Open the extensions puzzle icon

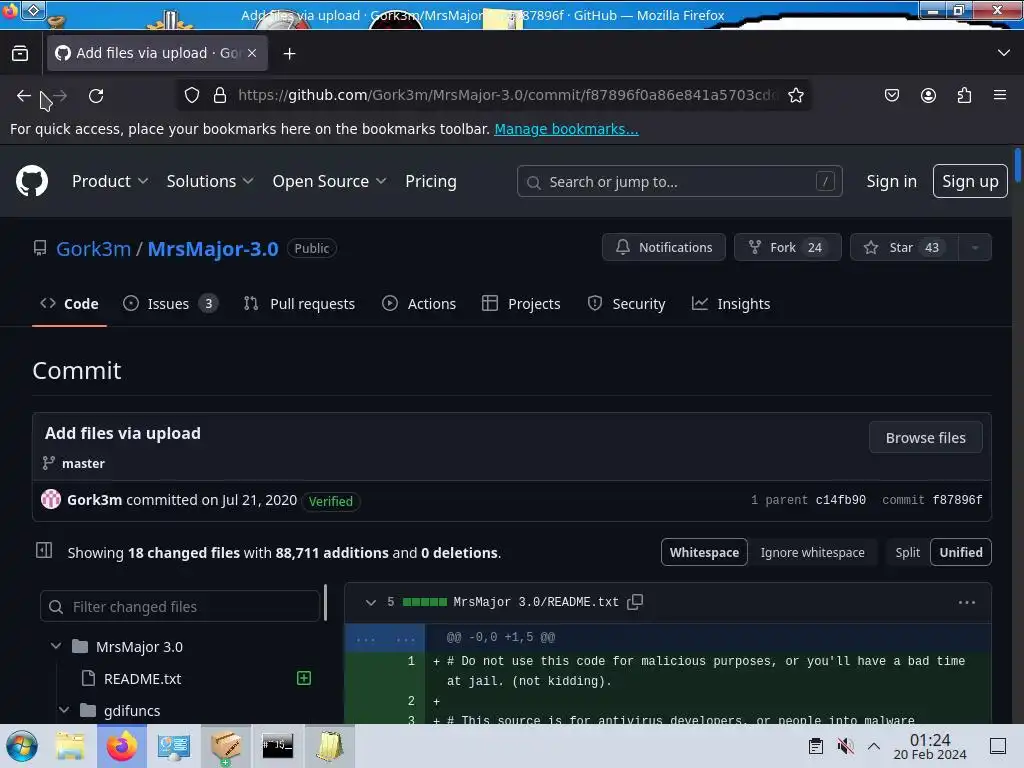(x=964, y=95)
